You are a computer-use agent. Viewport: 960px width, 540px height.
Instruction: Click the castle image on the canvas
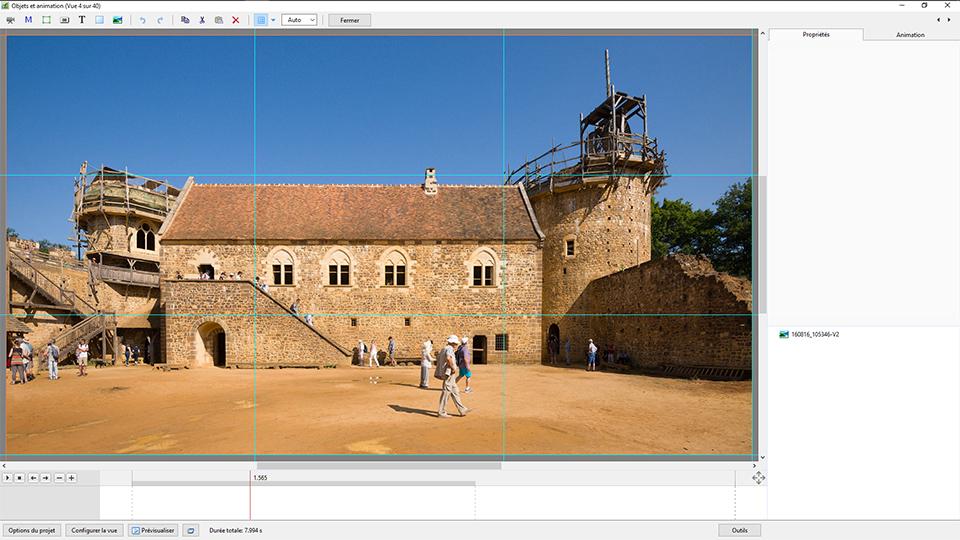coord(379,245)
